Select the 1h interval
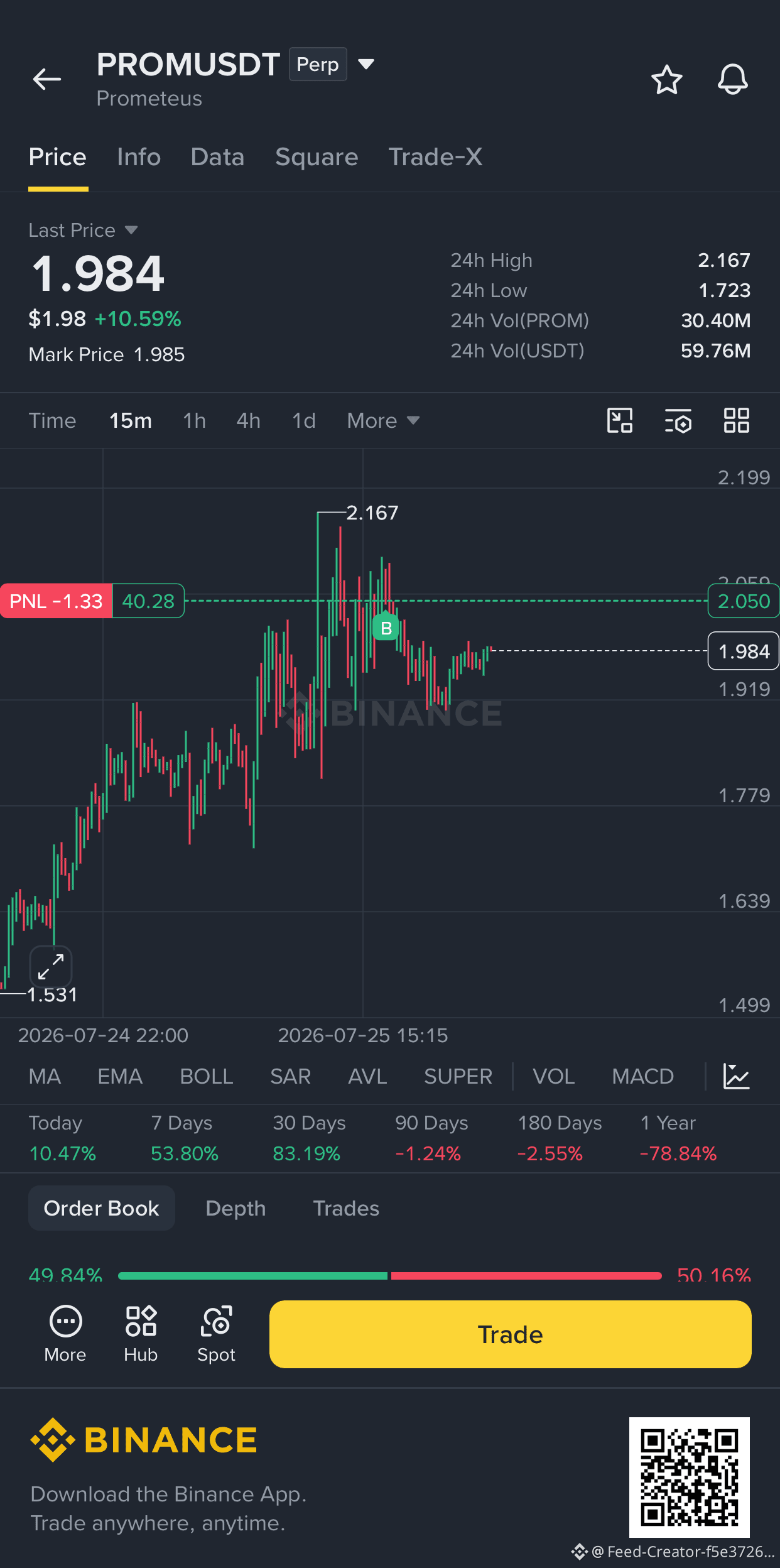This screenshot has height=1568, width=780. [x=195, y=420]
